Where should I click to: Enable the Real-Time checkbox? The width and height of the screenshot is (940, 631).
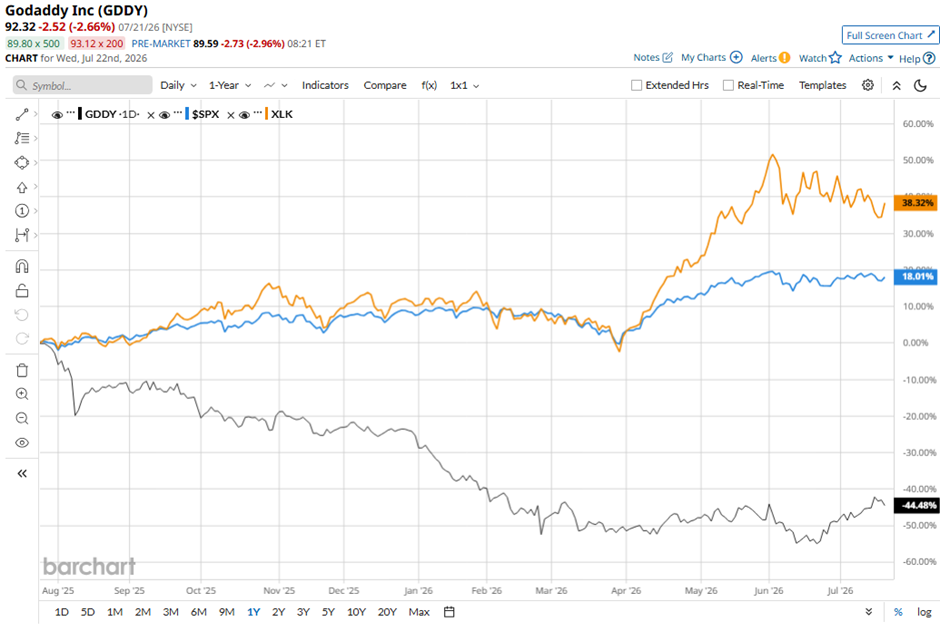(728, 85)
